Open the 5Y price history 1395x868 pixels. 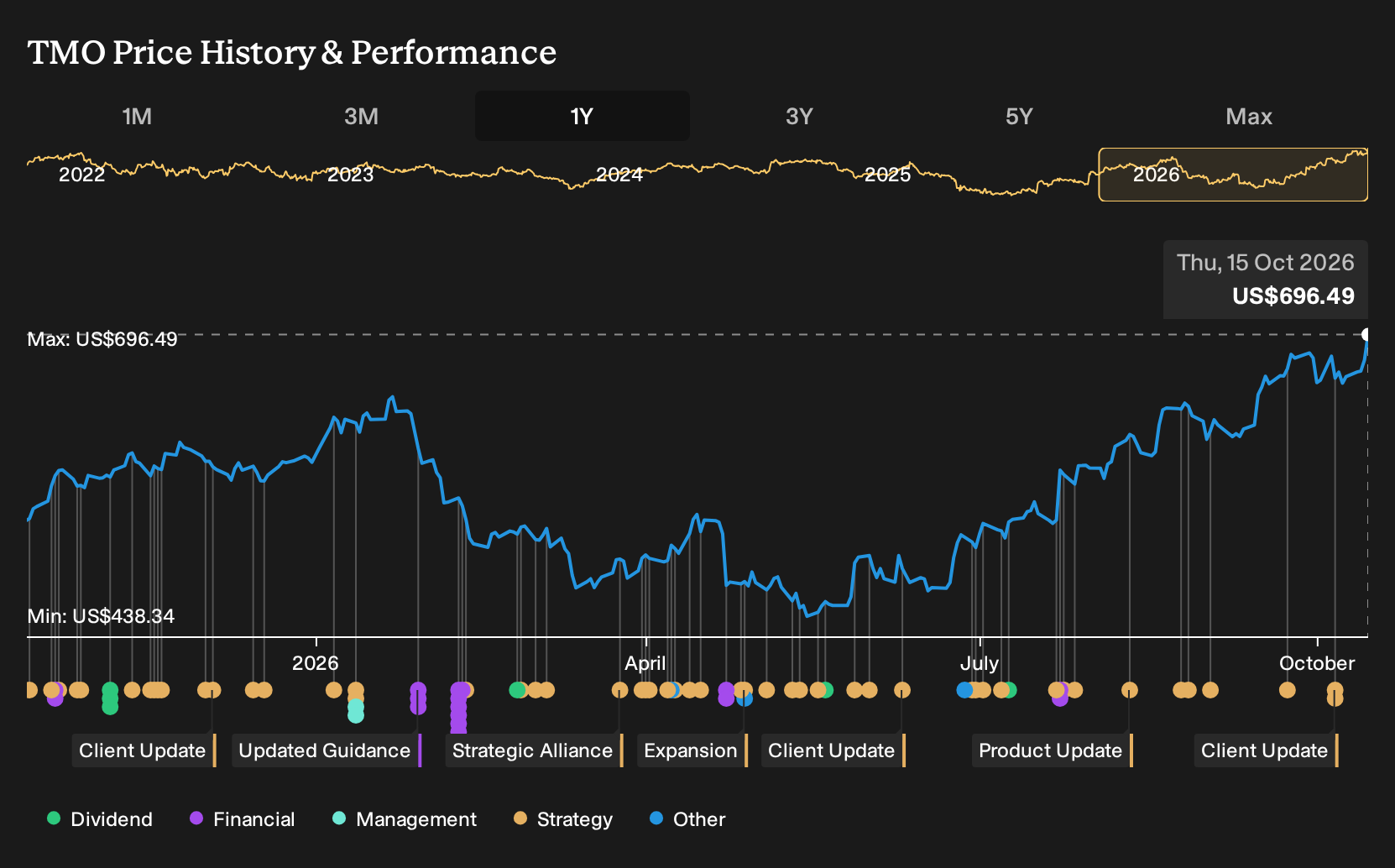click(1019, 116)
